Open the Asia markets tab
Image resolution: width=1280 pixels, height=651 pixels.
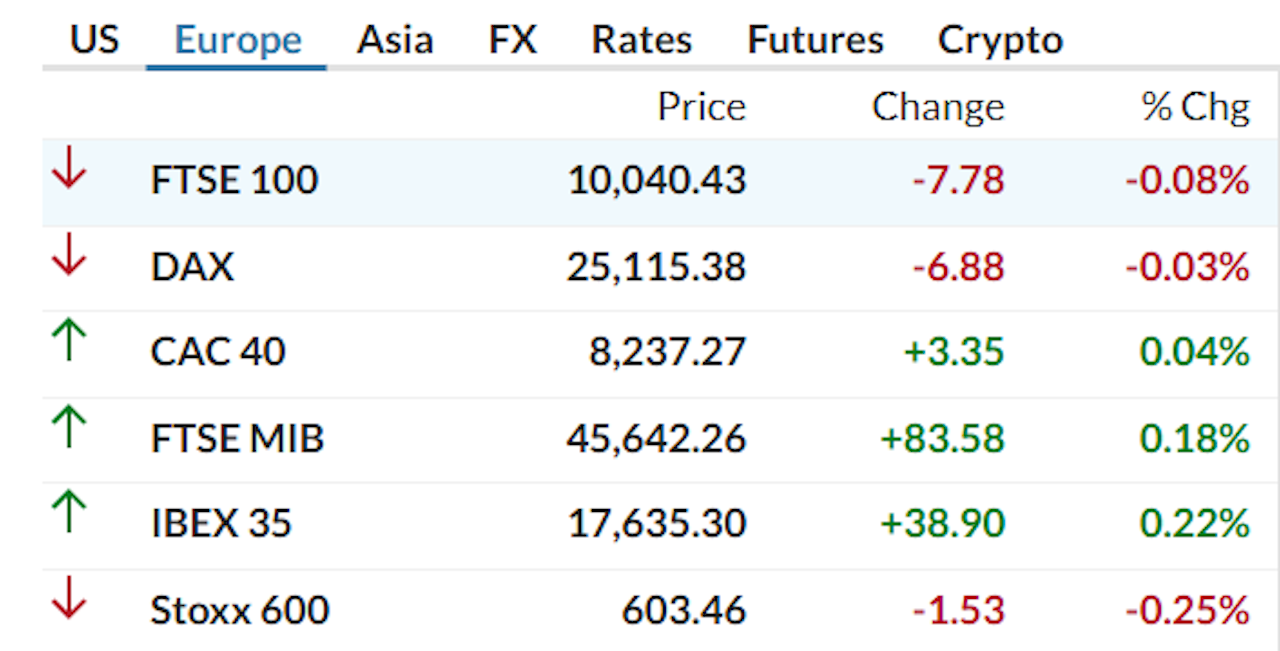pos(394,40)
